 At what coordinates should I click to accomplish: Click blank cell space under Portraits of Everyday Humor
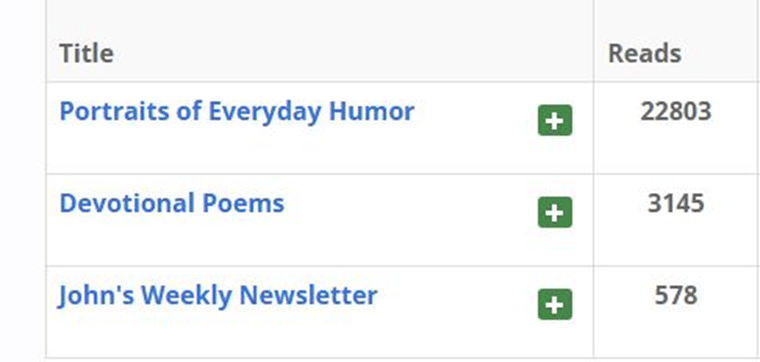[x=291, y=151]
